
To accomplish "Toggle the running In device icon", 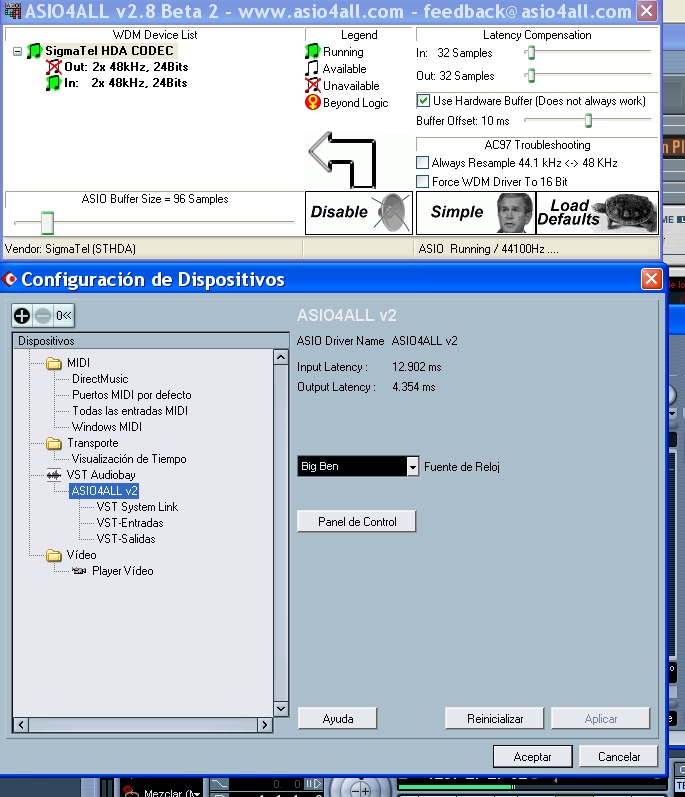I will click(x=53, y=83).
